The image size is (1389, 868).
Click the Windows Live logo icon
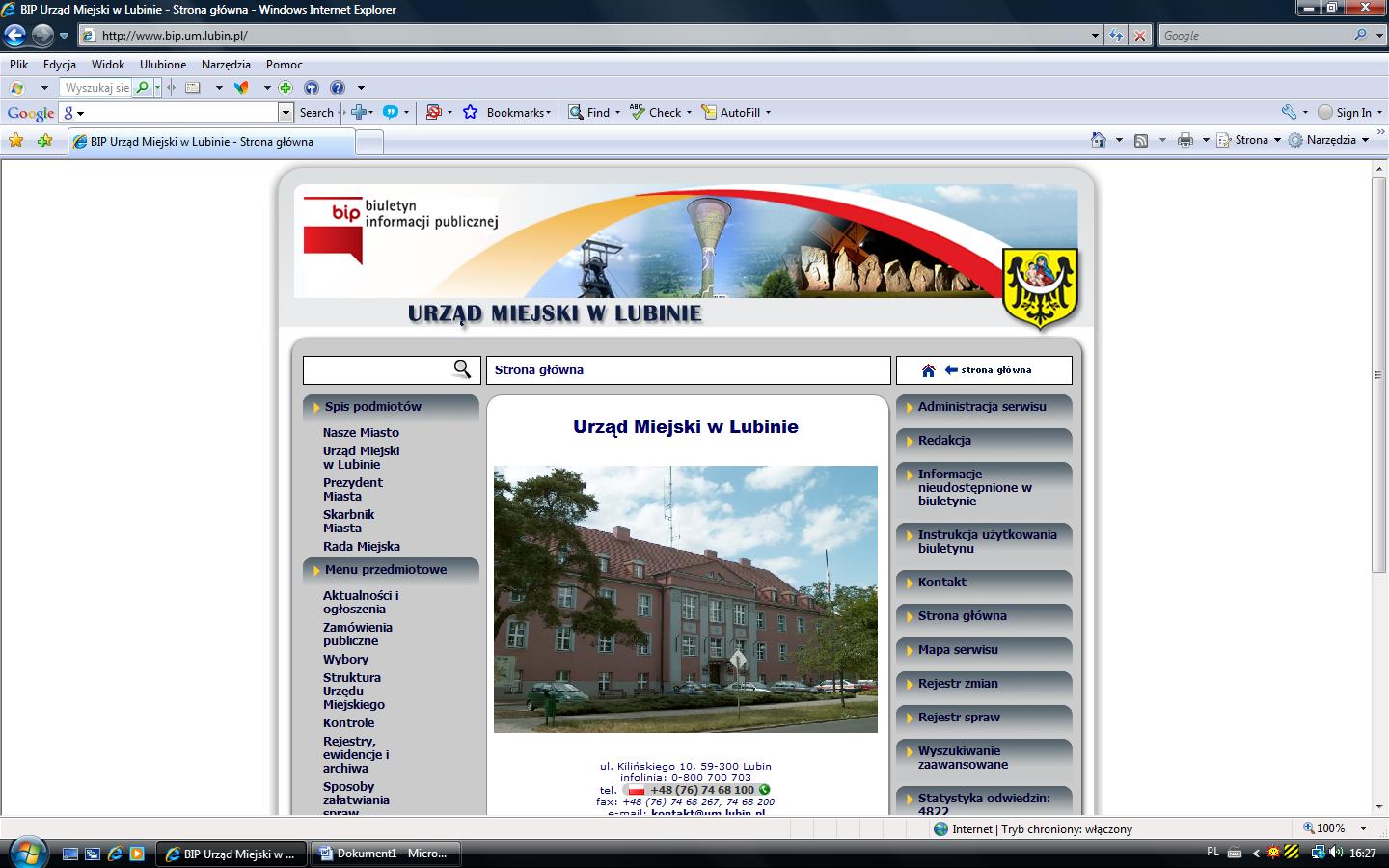(x=16, y=88)
